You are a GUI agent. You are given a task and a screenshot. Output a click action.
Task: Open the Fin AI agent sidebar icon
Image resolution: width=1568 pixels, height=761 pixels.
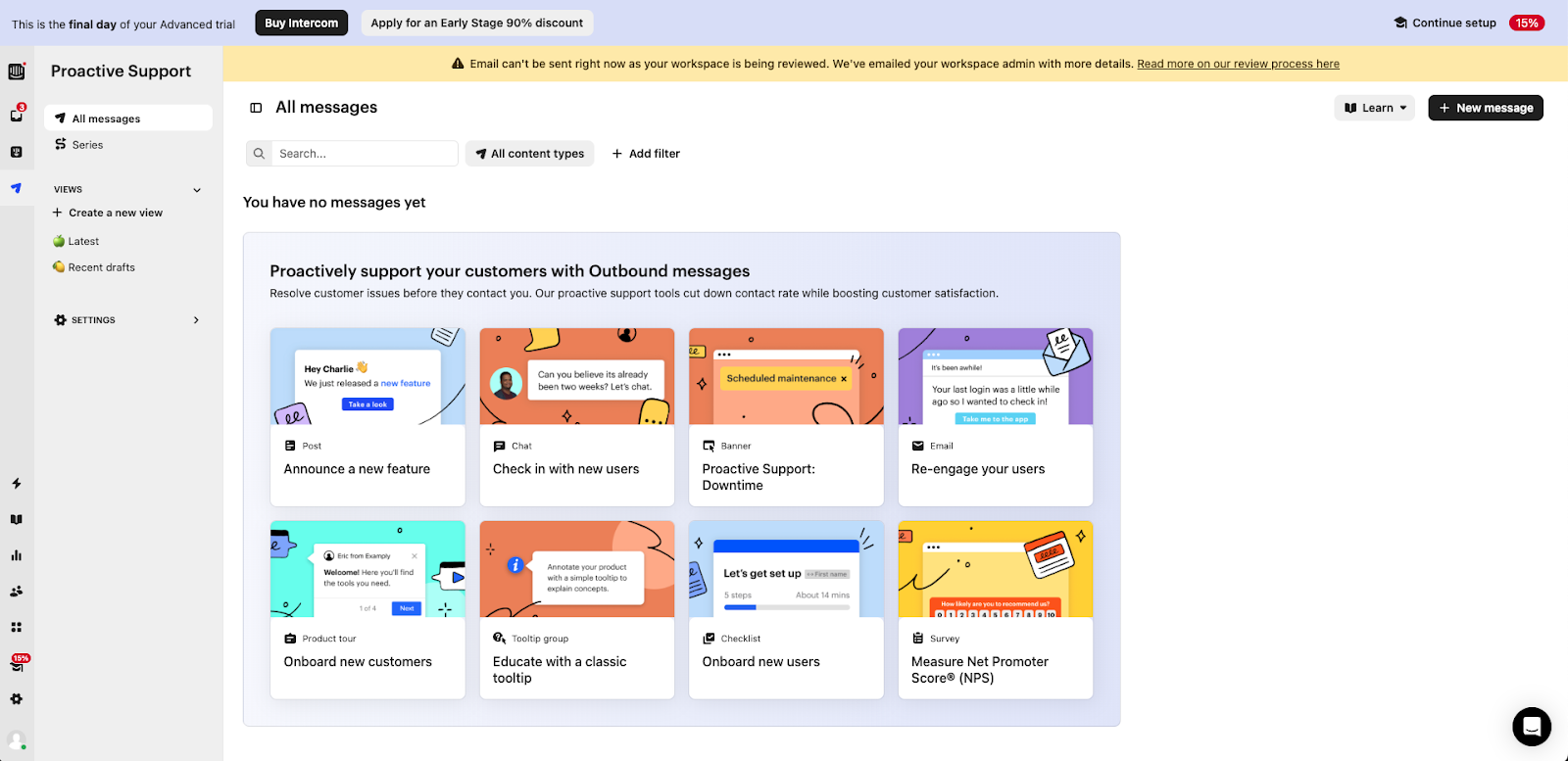pos(17,152)
